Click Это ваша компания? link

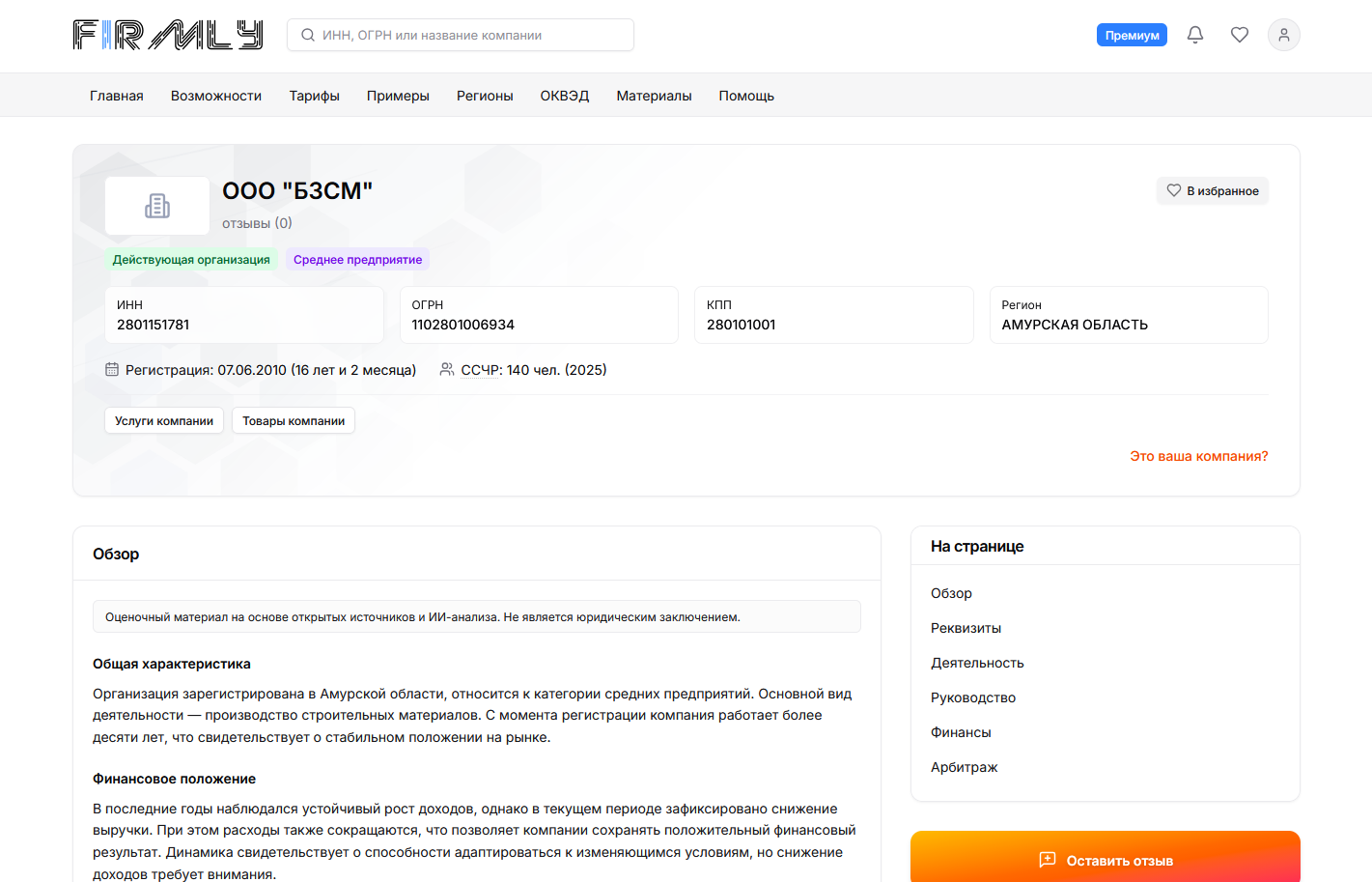point(1199,456)
